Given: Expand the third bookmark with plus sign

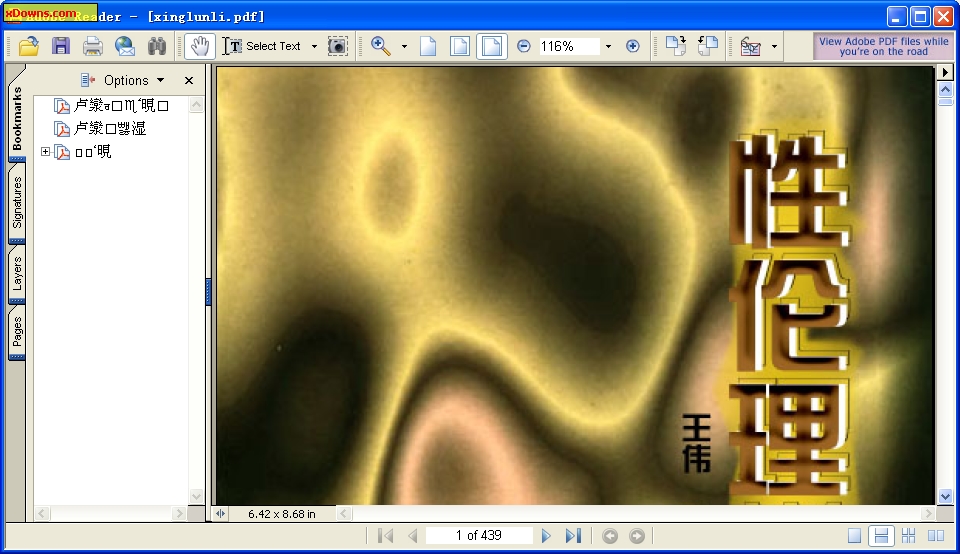Looking at the screenshot, I should 45,151.
